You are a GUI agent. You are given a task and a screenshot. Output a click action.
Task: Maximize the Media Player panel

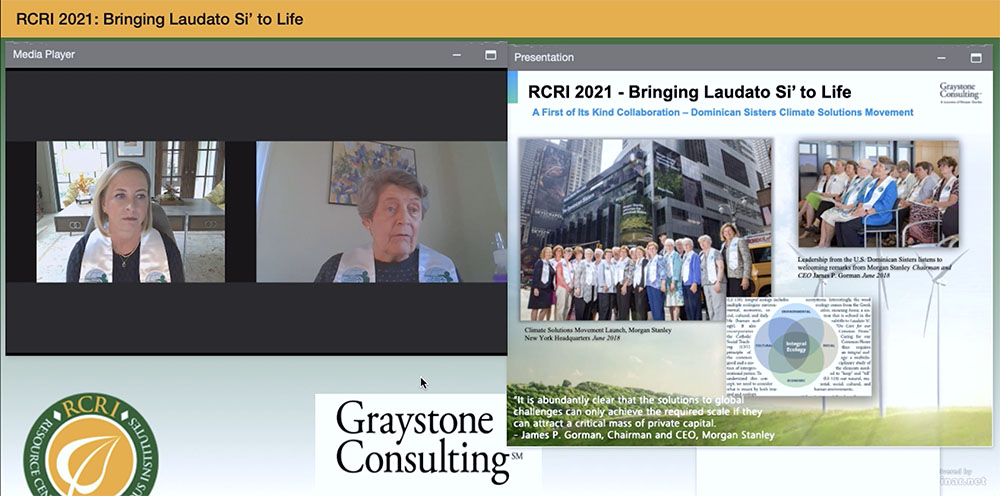(x=490, y=55)
